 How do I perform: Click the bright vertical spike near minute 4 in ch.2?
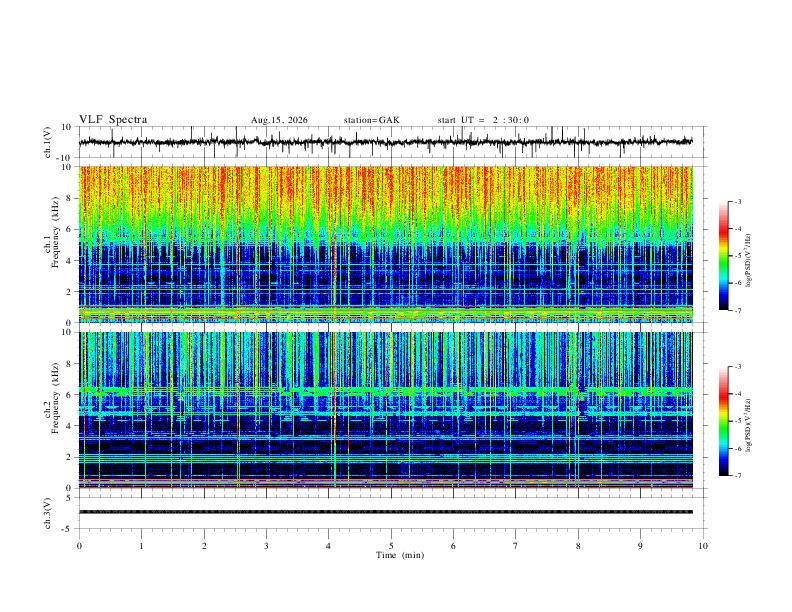[x=334, y=410]
